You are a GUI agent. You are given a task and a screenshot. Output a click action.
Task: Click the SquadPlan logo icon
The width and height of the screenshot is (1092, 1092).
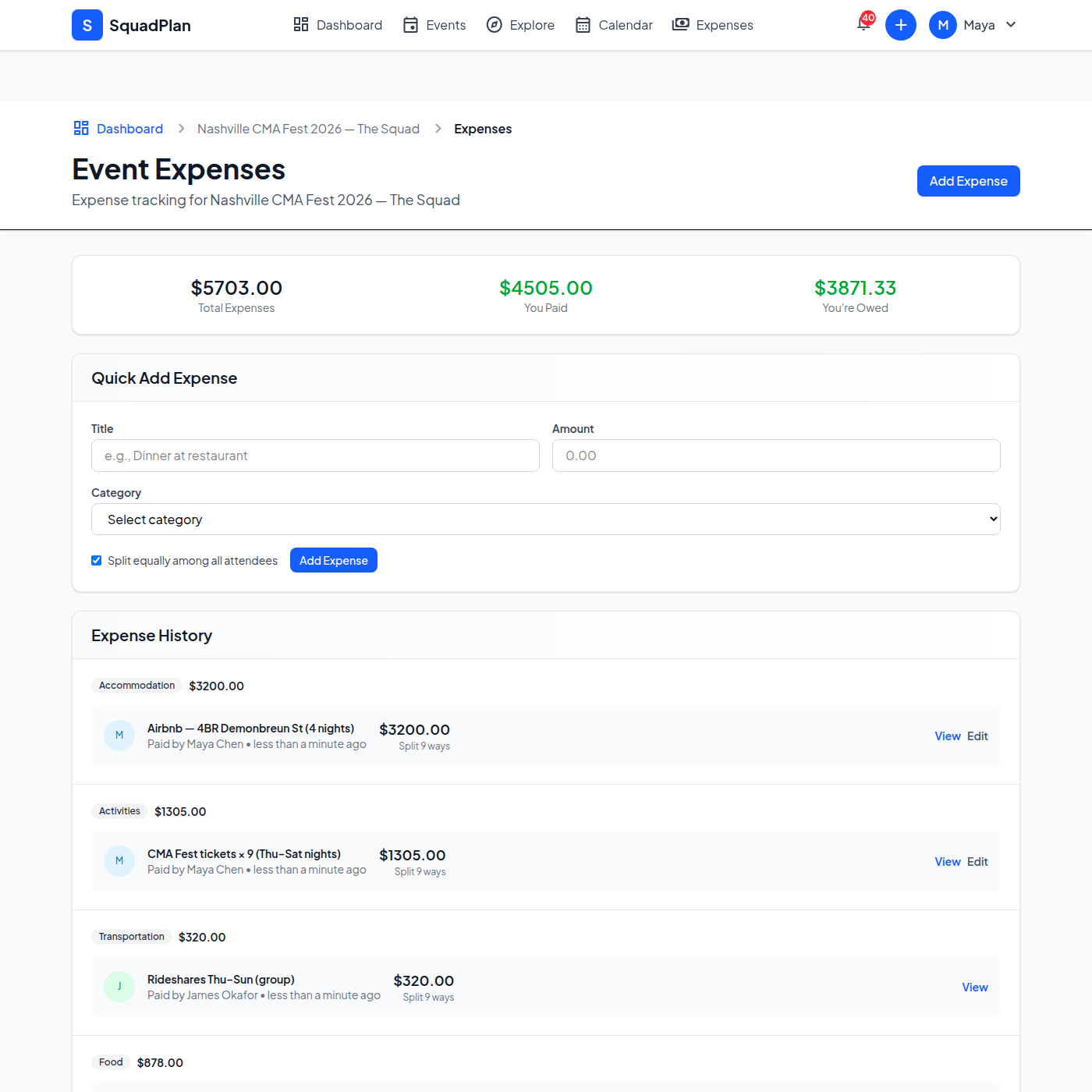87,24
